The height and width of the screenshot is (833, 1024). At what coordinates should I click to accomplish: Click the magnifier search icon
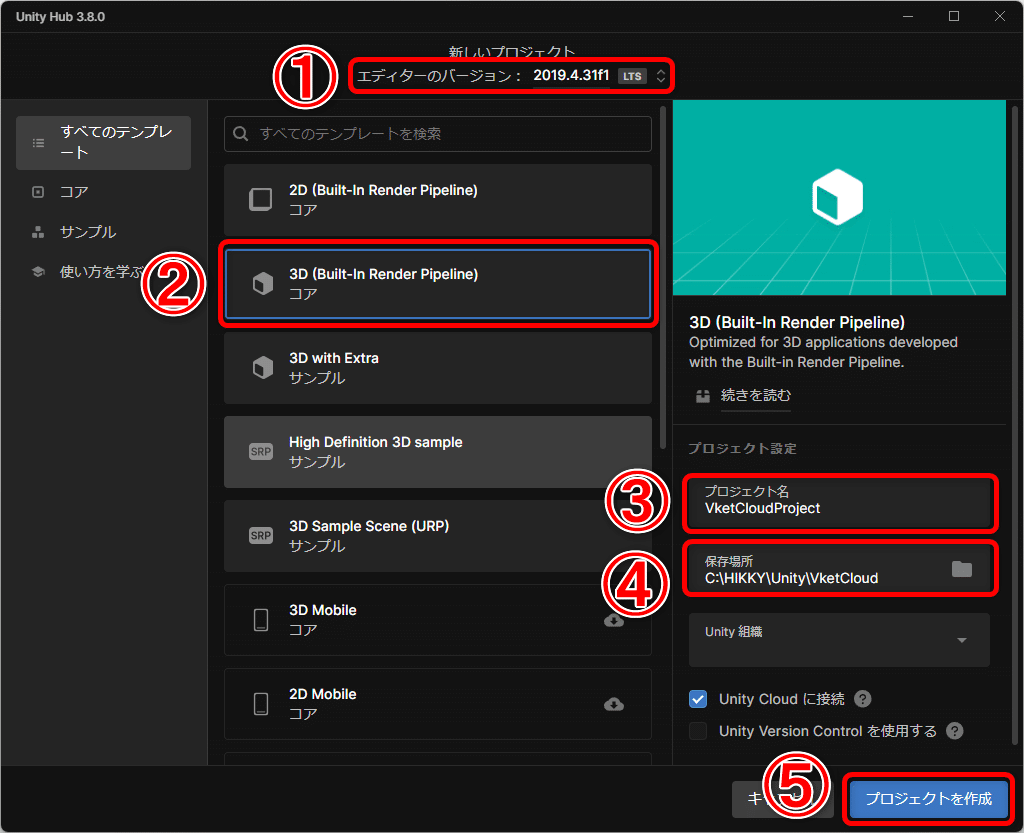[240, 134]
